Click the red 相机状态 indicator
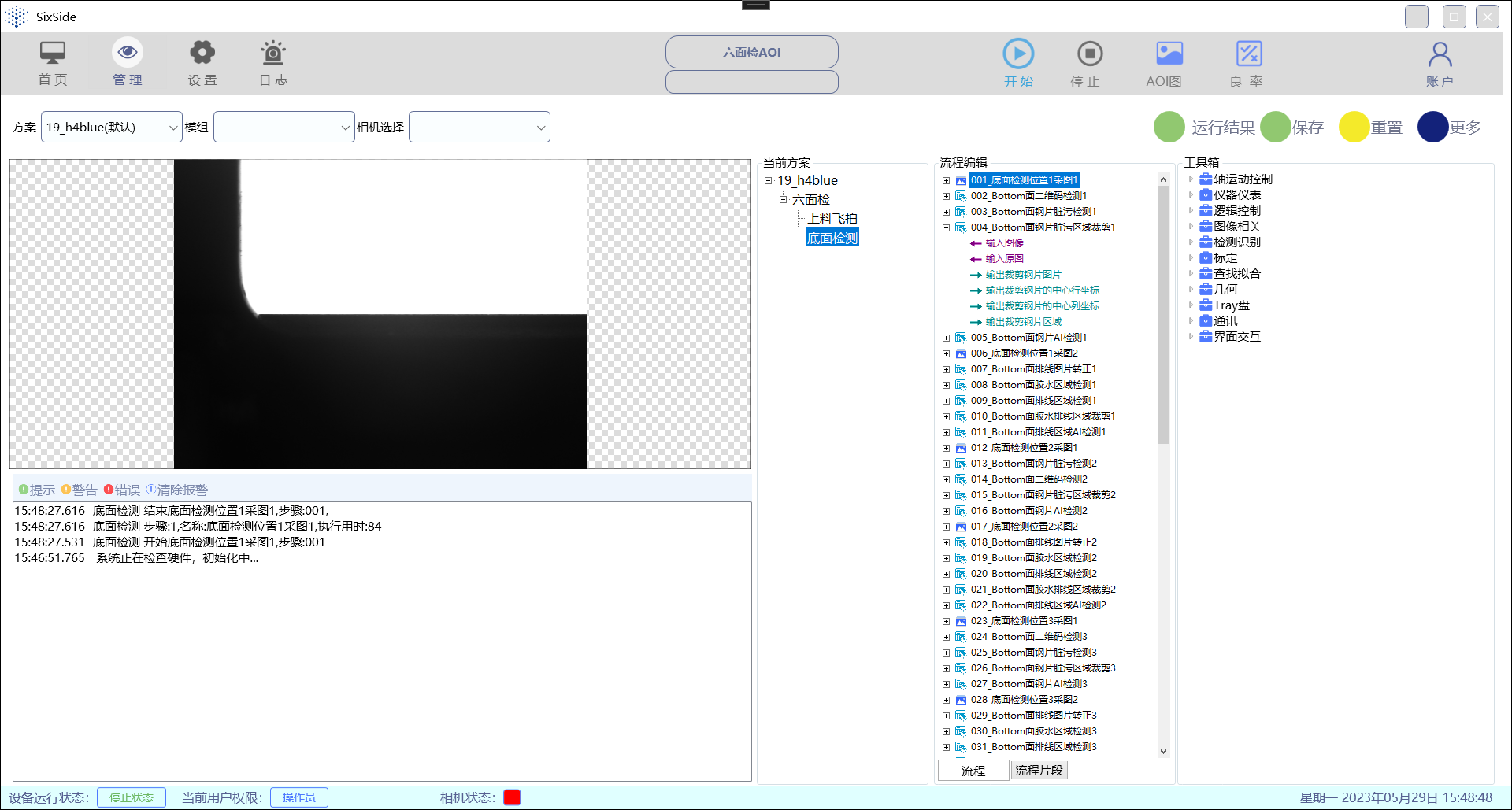The width and height of the screenshot is (1512, 810). point(512,797)
